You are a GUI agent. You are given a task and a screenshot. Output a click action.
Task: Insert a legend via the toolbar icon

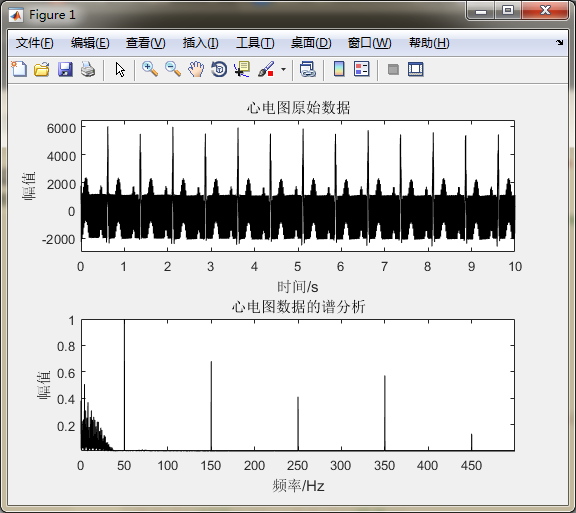click(x=362, y=69)
